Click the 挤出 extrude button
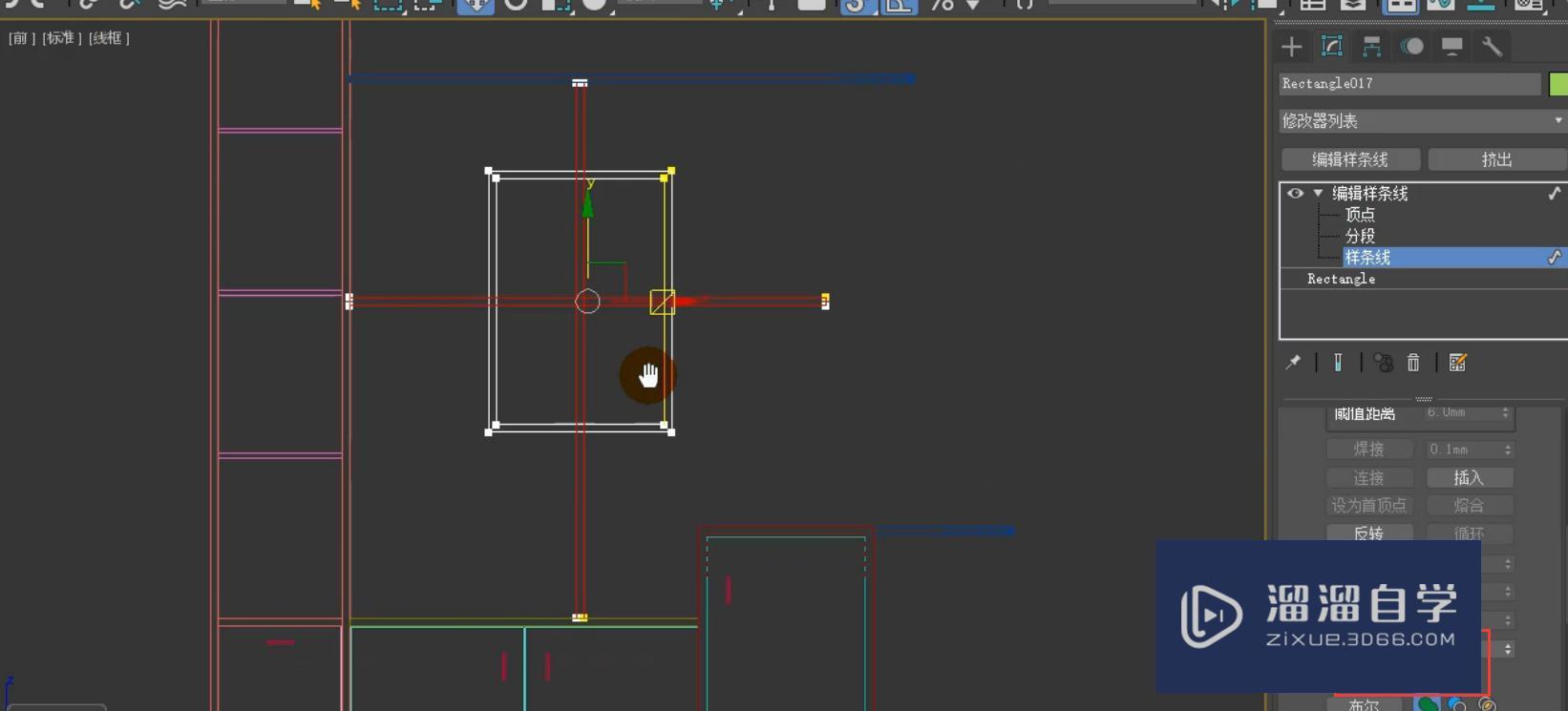Viewport: 1568px width, 711px height. 1496,159
